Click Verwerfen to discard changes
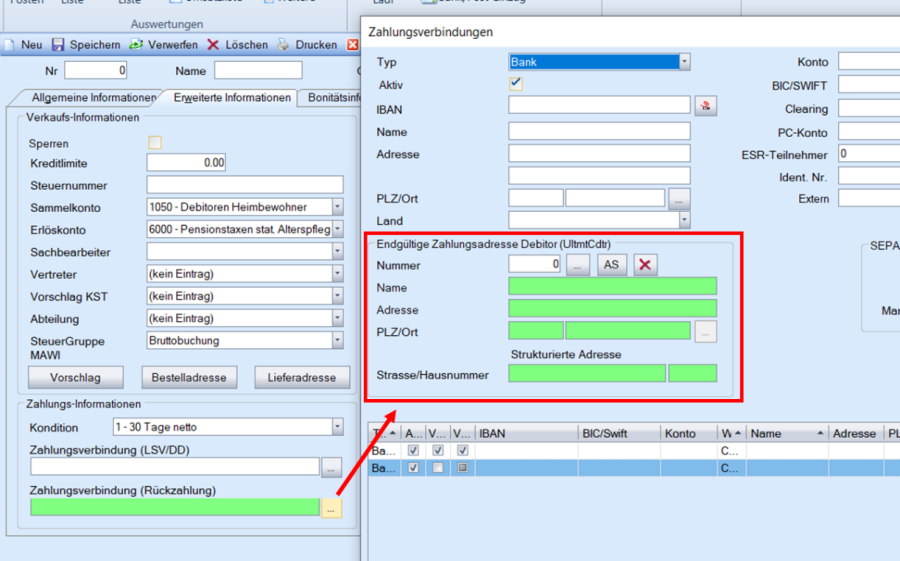The image size is (900, 561). pos(138,45)
